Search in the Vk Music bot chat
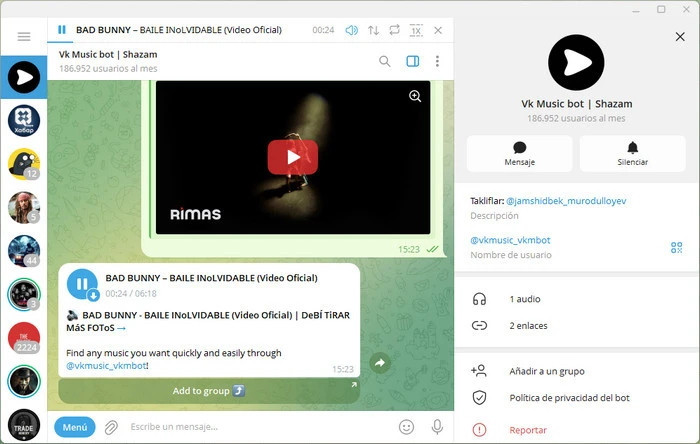The width and height of the screenshot is (700, 444). pos(384,61)
